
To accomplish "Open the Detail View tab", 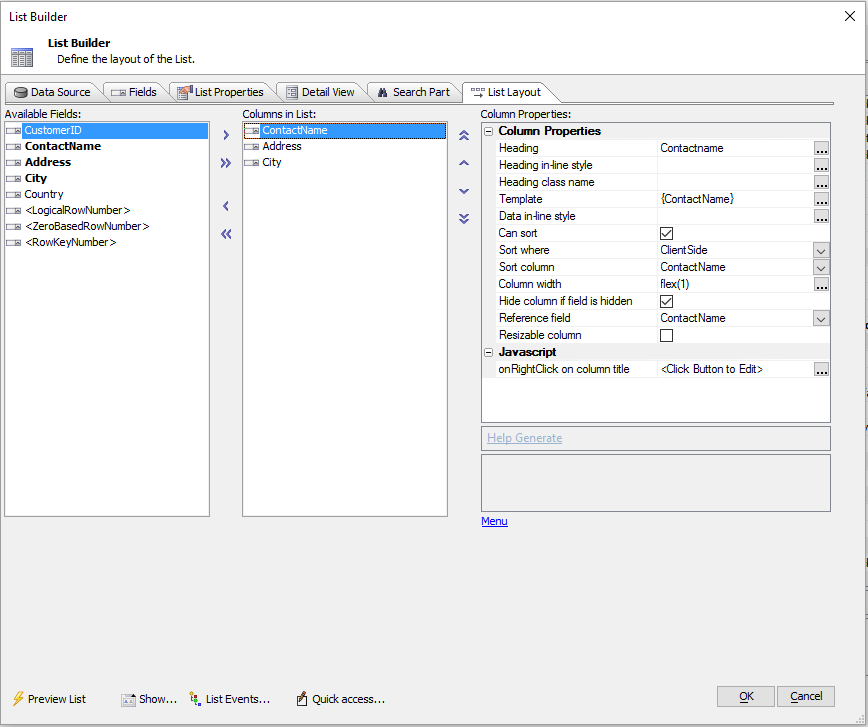I will pyautogui.click(x=321, y=92).
